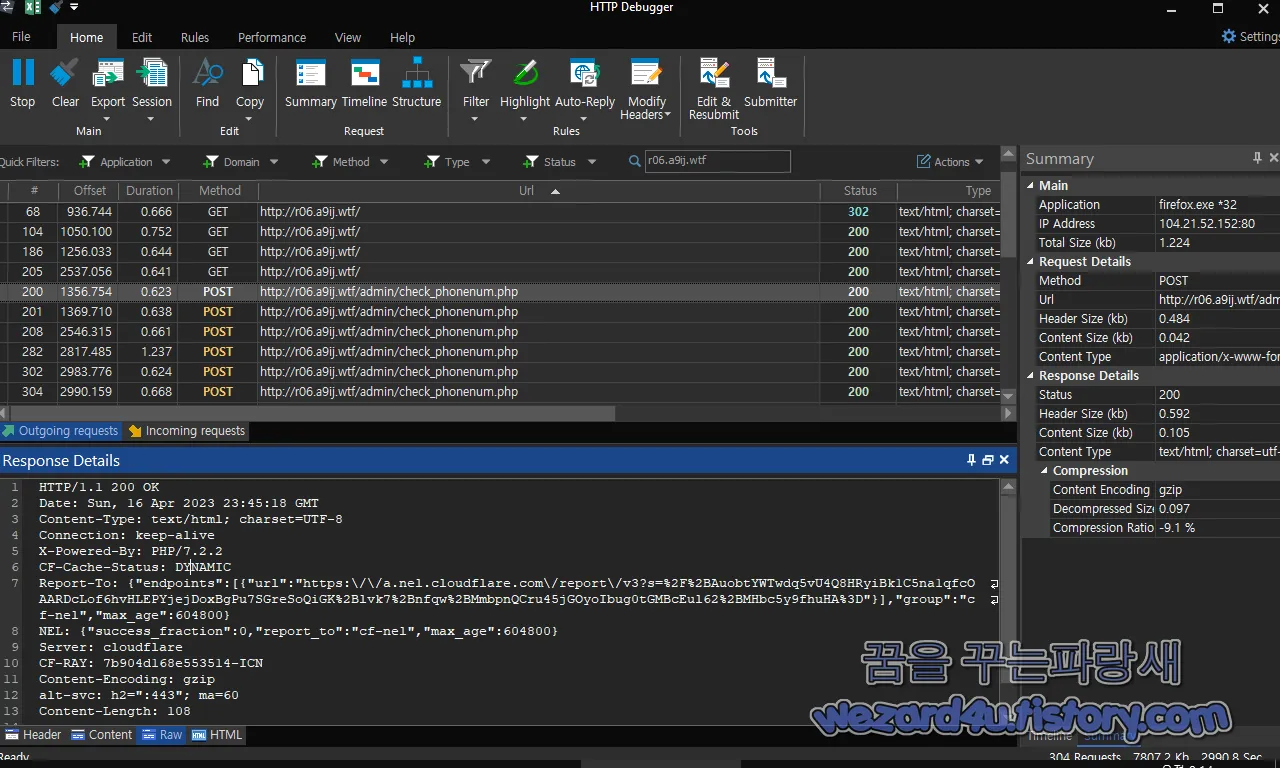Switch to the Rules ribbon tab
Image resolution: width=1280 pixels, height=768 pixels.
[195, 38]
